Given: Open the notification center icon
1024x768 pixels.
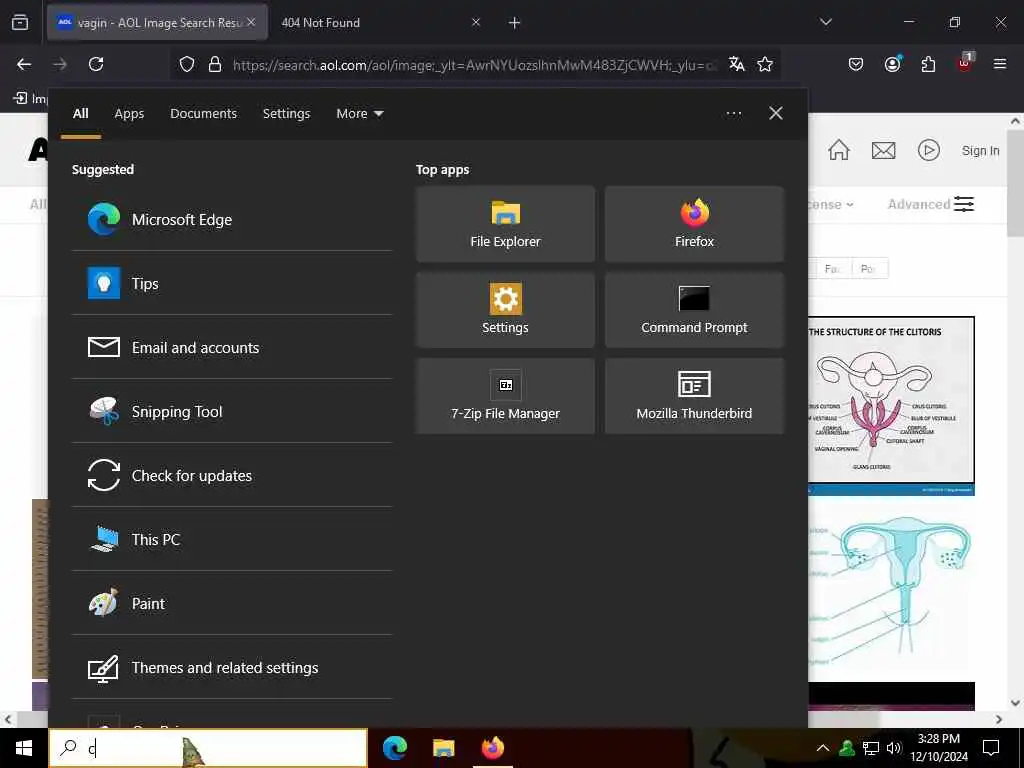Looking at the screenshot, I should [x=991, y=748].
